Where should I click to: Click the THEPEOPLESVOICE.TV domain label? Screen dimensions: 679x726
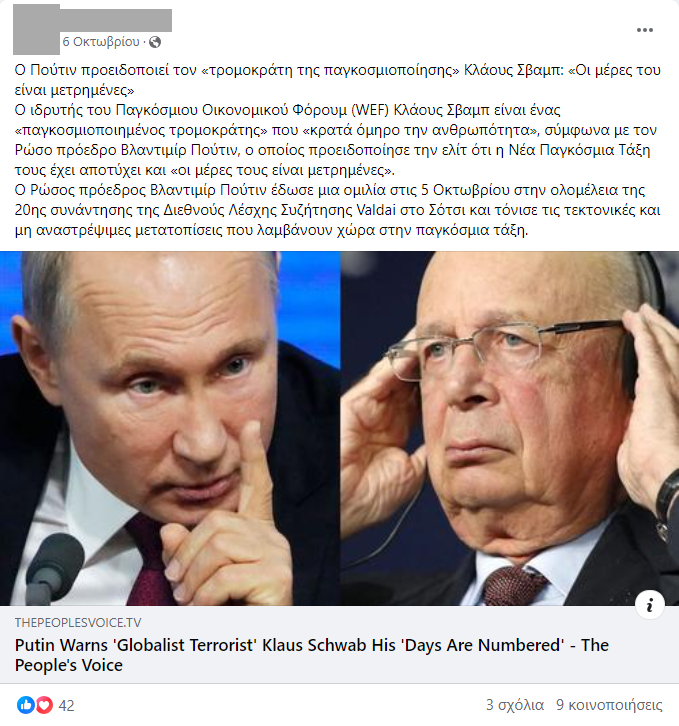(78, 622)
